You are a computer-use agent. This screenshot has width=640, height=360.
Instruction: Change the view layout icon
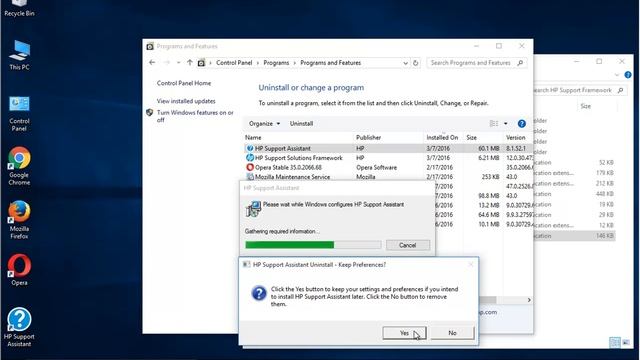point(494,124)
